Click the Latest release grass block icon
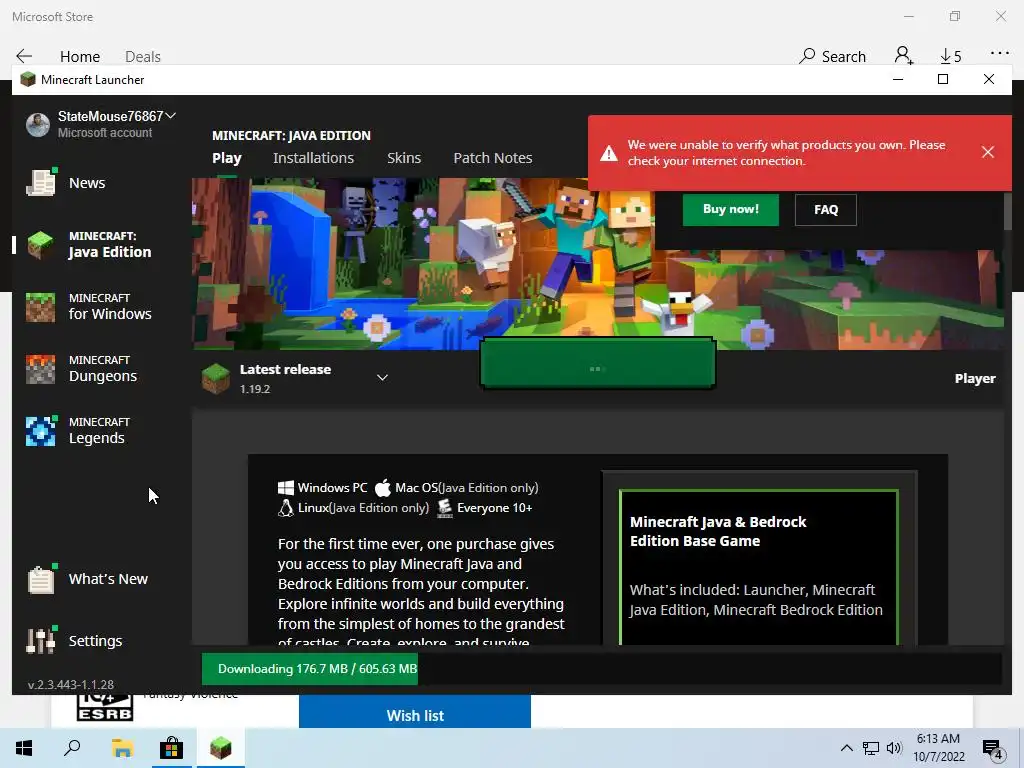This screenshot has width=1024, height=768. tap(216, 378)
